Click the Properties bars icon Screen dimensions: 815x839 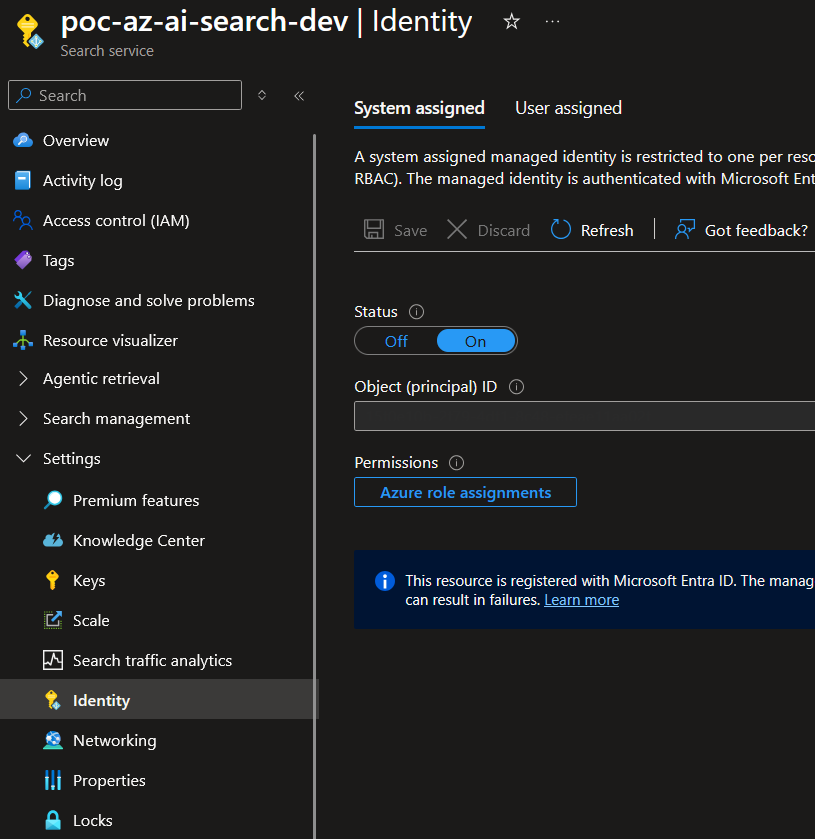click(x=53, y=780)
